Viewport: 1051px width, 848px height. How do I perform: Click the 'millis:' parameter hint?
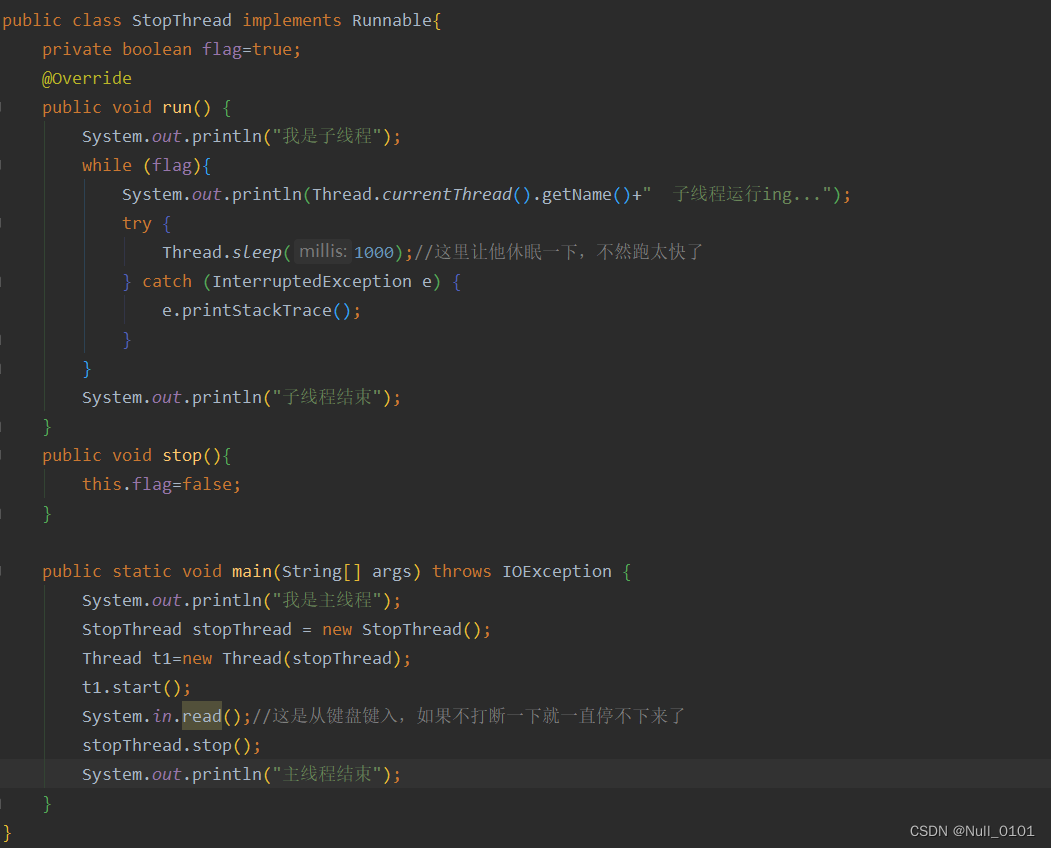coord(323,251)
